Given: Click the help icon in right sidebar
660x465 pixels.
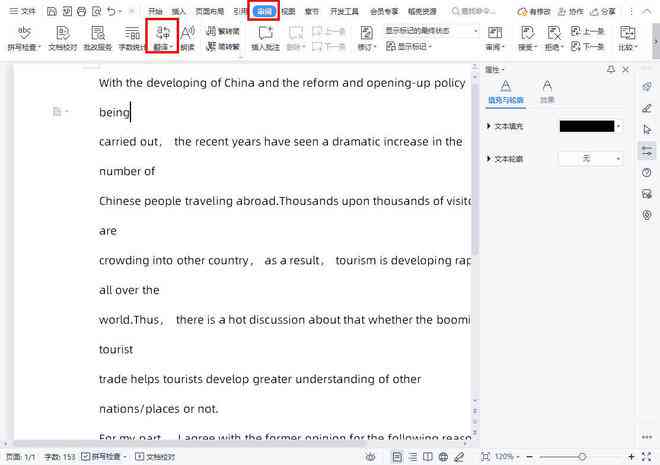Looking at the screenshot, I should click(x=647, y=173).
